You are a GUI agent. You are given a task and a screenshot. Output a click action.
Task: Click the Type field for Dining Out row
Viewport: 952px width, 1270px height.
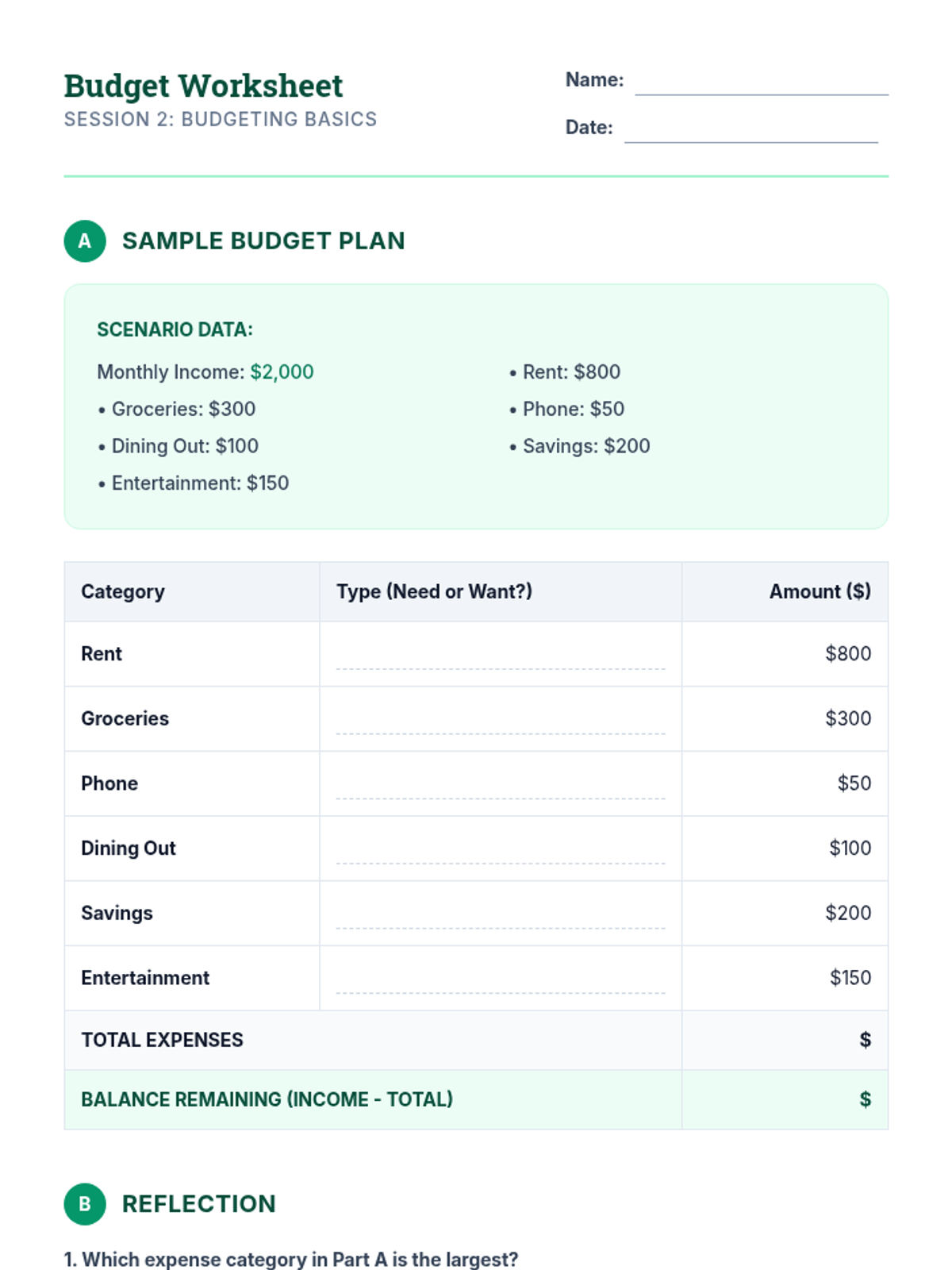pyautogui.click(x=500, y=852)
